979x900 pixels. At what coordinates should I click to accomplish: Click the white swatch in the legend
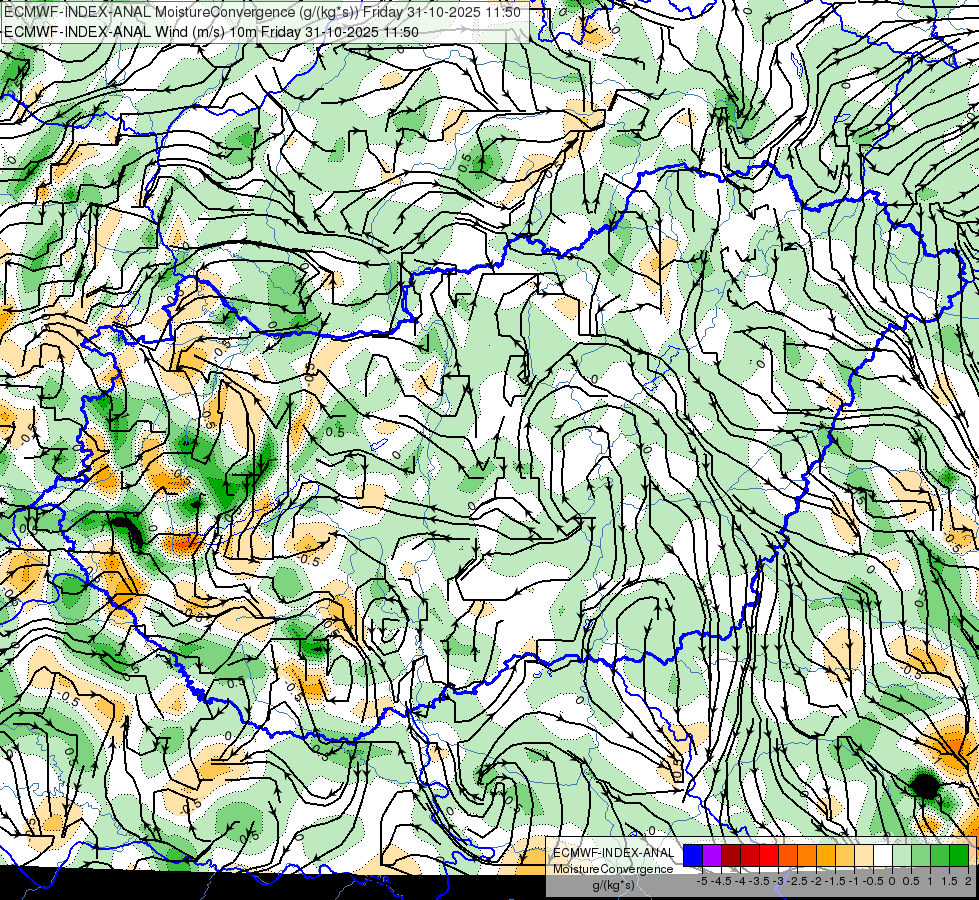coord(883,855)
